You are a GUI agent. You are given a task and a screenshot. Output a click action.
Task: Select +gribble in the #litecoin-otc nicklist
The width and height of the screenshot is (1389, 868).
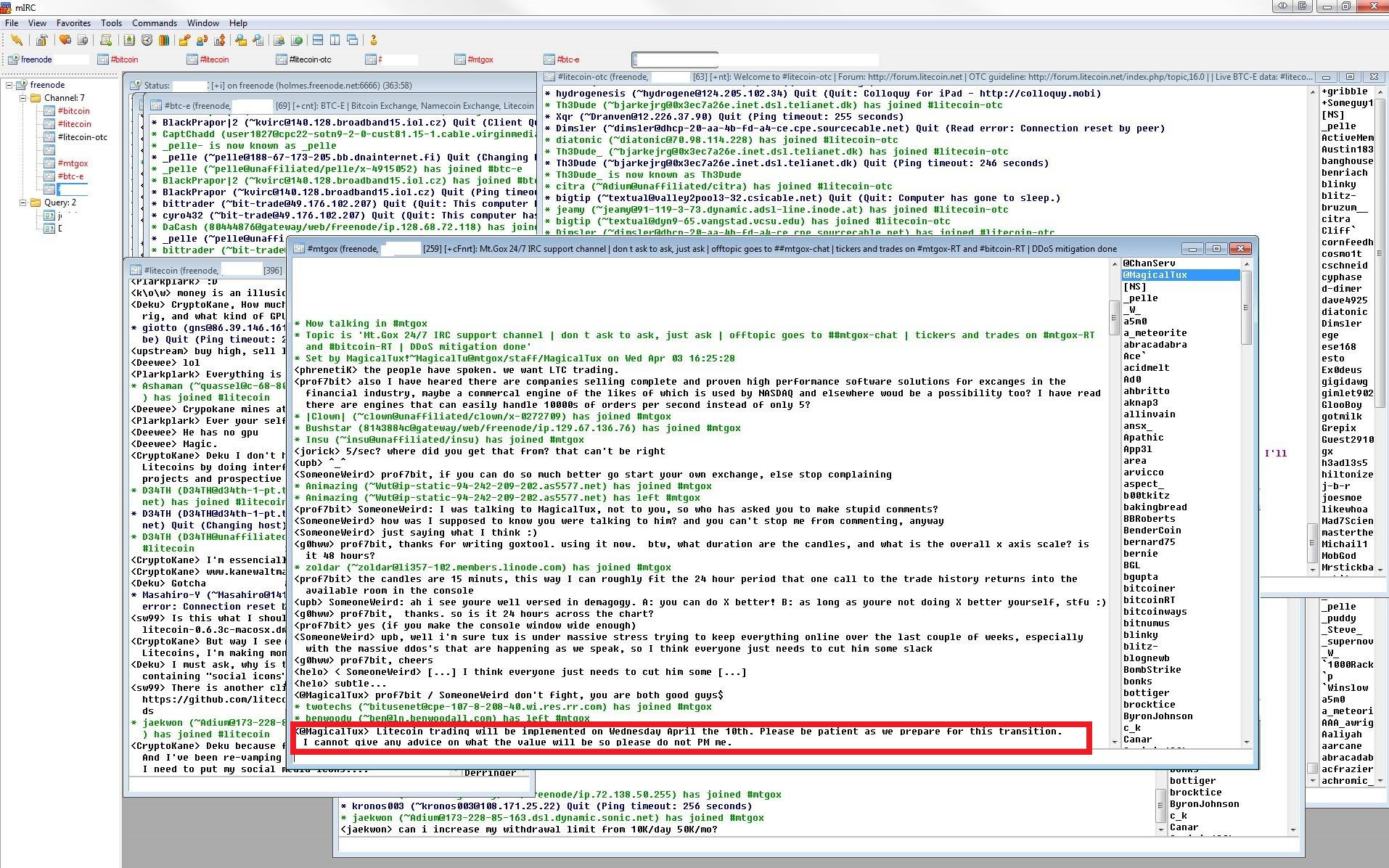click(x=1345, y=91)
